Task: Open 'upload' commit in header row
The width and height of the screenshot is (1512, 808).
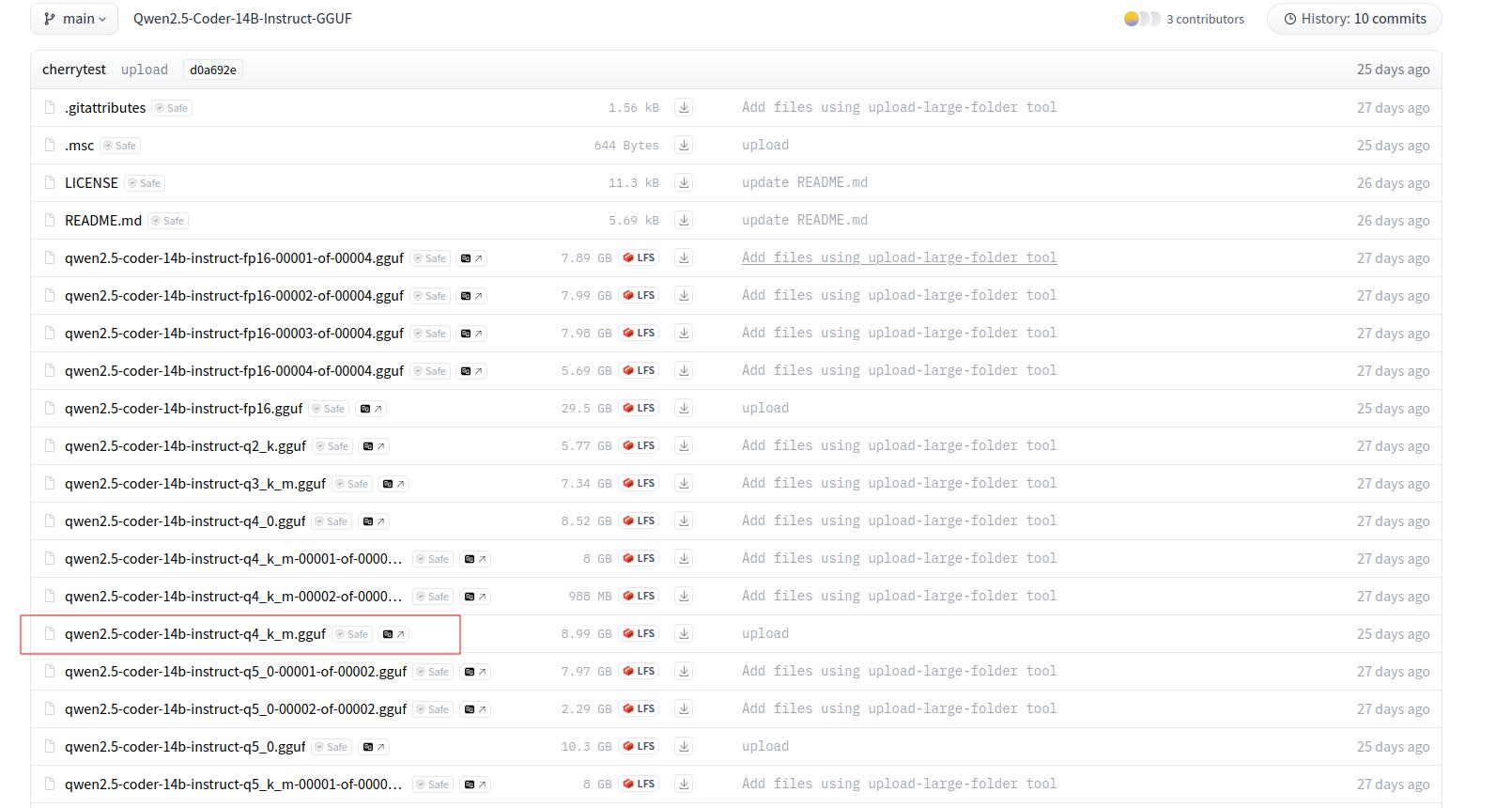Action: [x=145, y=70]
